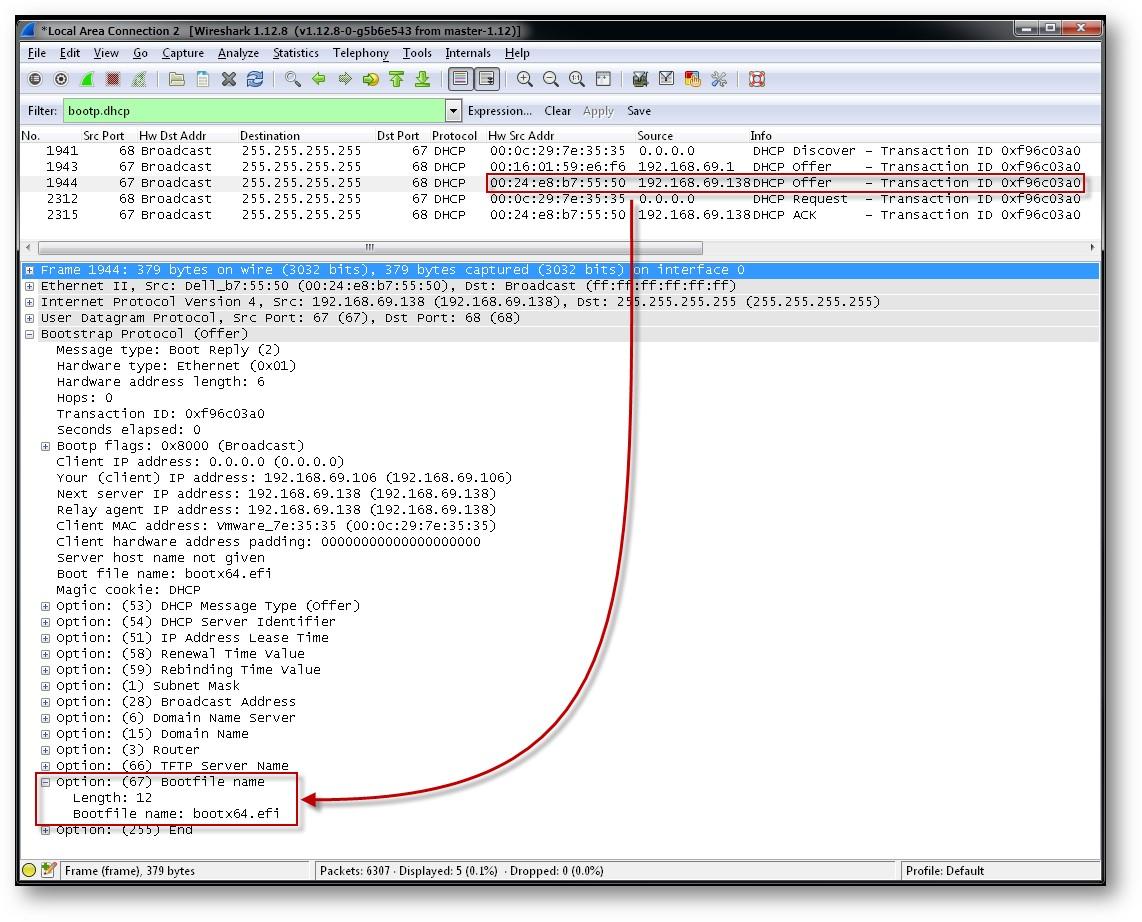Click the expert info status circle
The width and height of the screenshot is (1142, 922).
[29, 871]
